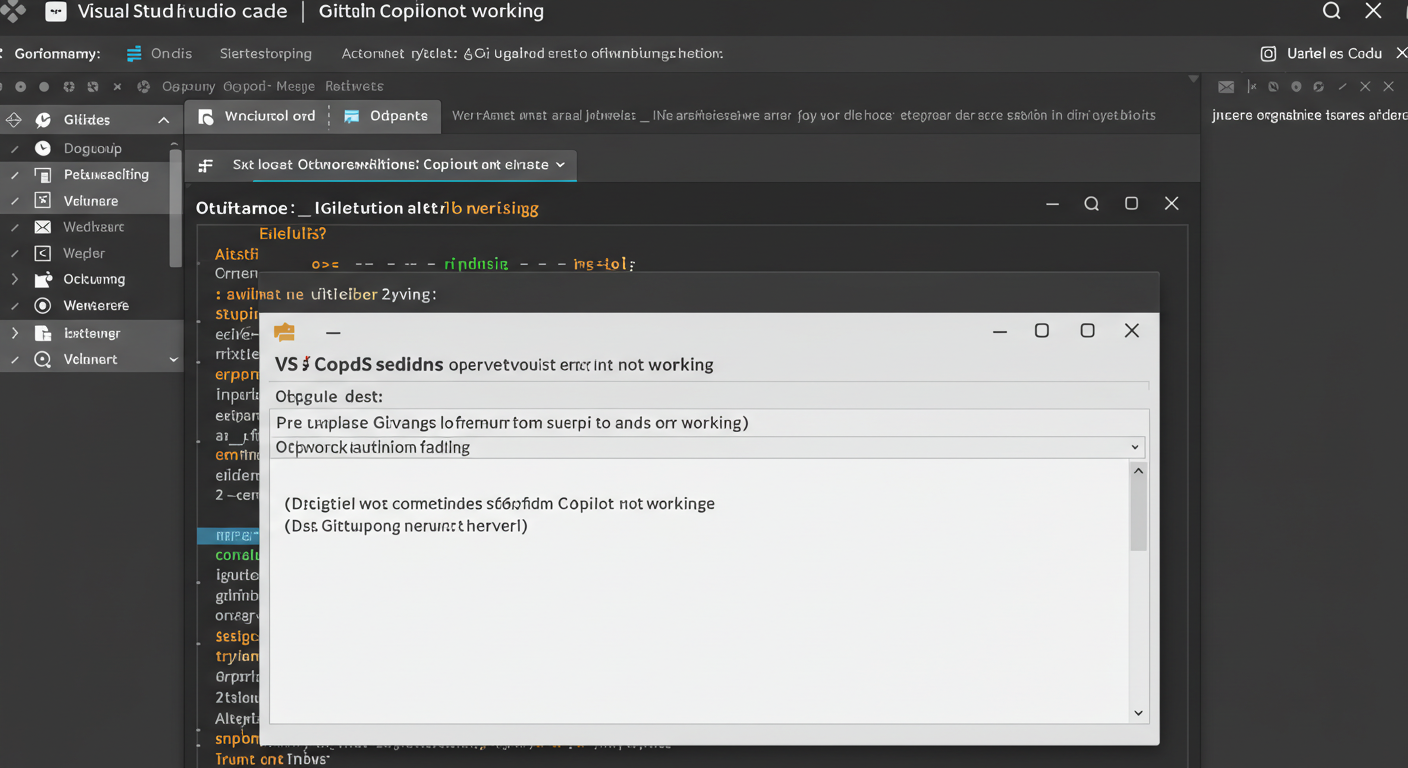1408x768 pixels.
Task: Toggle the checkmark next to Weder
Action: click(15, 254)
